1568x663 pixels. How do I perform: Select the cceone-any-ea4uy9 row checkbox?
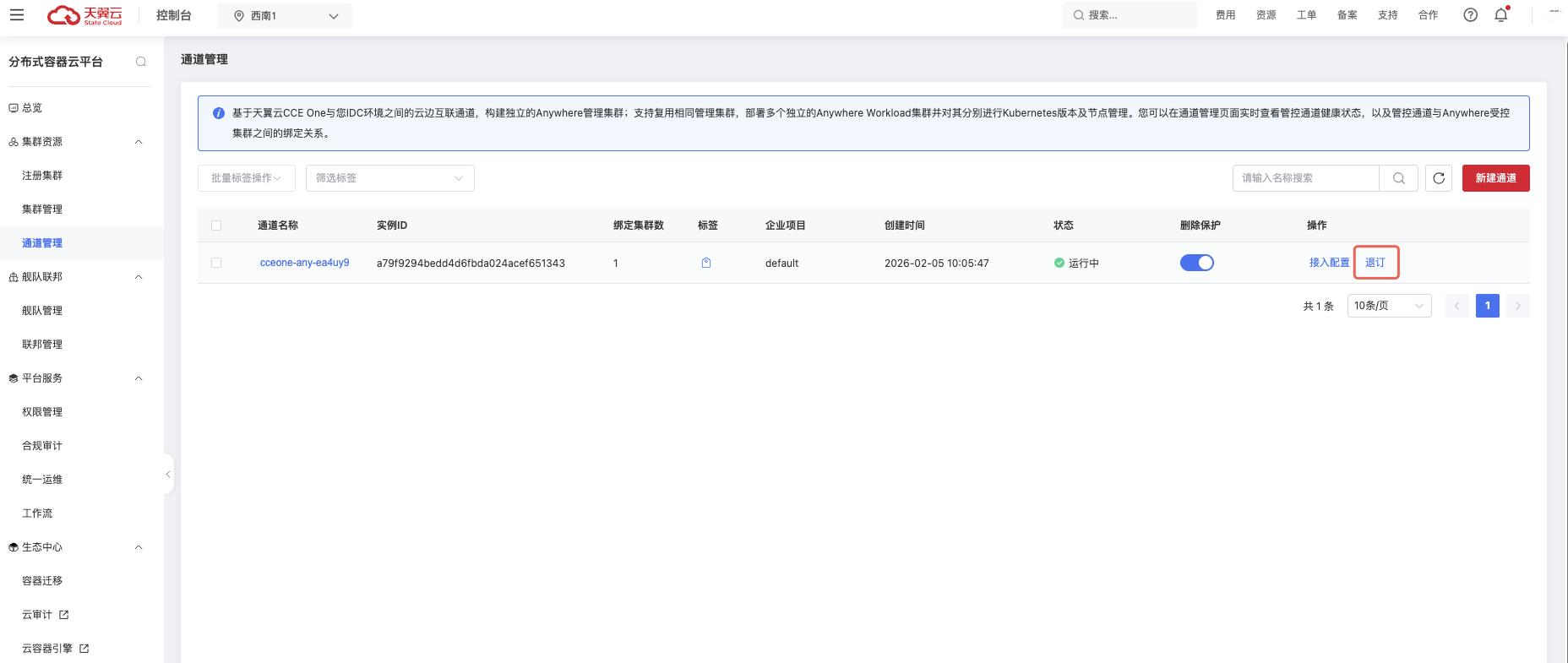tap(216, 263)
